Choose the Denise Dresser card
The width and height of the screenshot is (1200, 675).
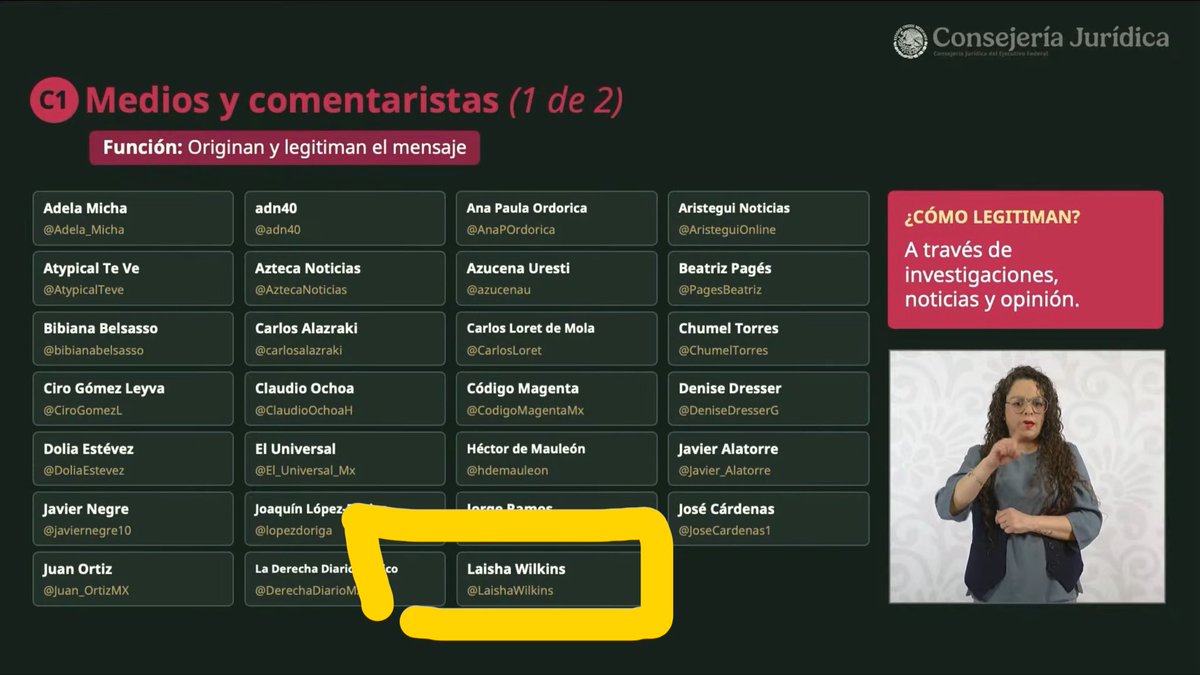tap(769, 398)
